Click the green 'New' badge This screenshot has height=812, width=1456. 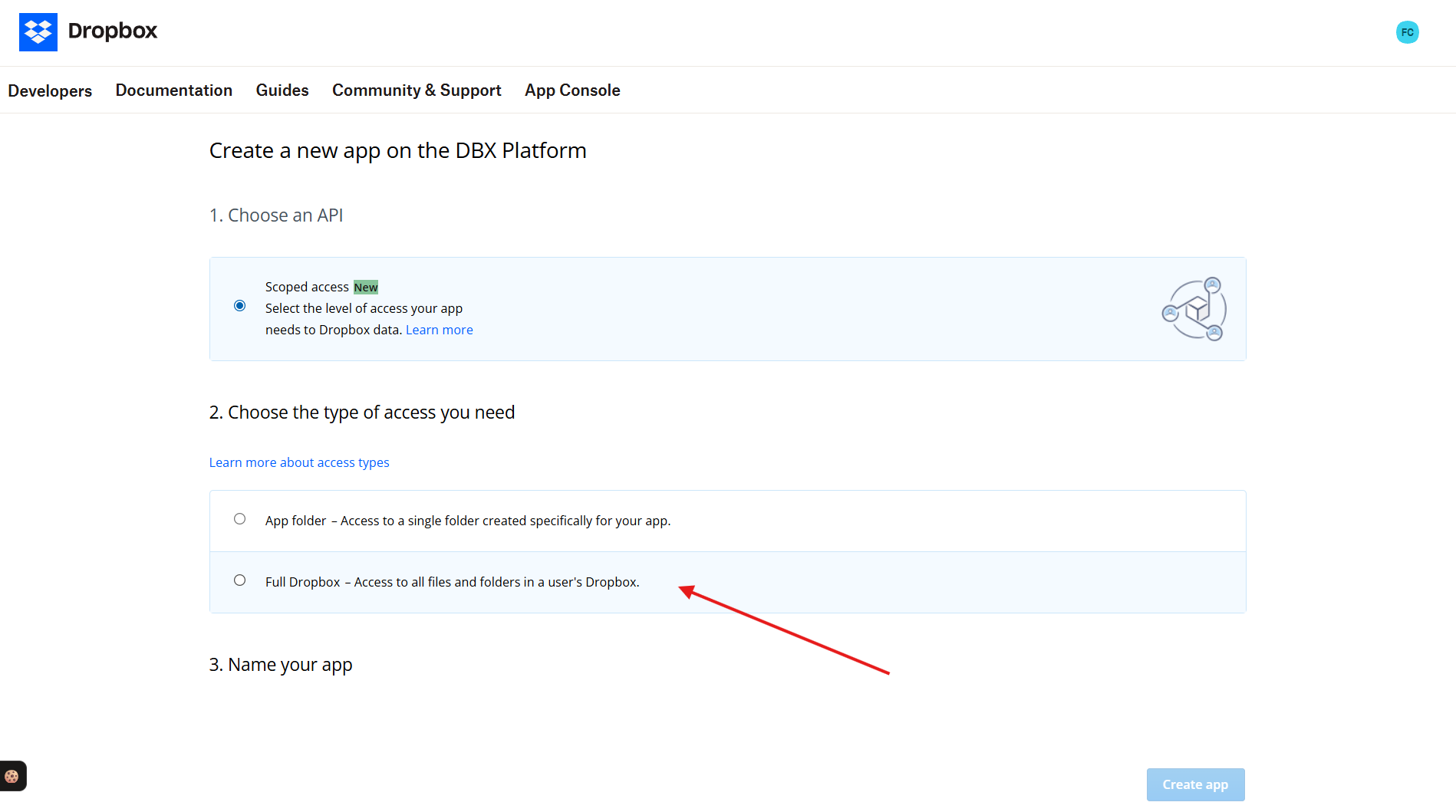point(366,288)
